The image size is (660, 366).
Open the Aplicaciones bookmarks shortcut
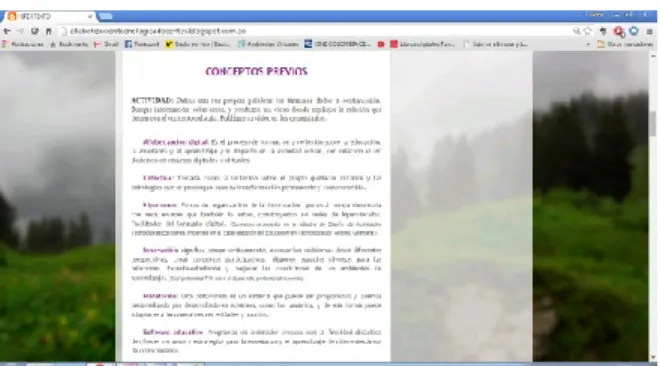click(23, 44)
